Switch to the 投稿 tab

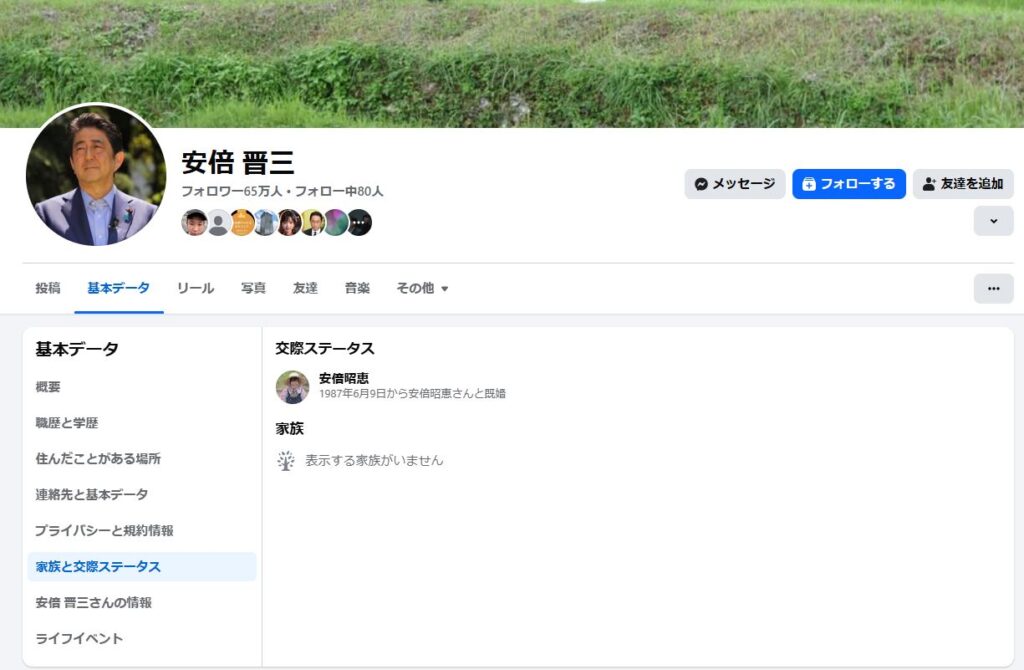[x=48, y=288]
